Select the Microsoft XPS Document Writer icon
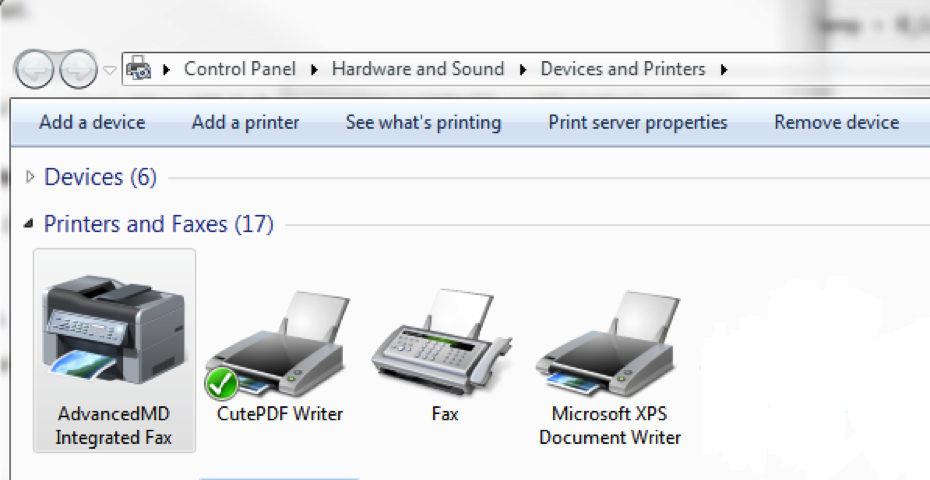Screen dimensions: 930x480 pos(609,344)
